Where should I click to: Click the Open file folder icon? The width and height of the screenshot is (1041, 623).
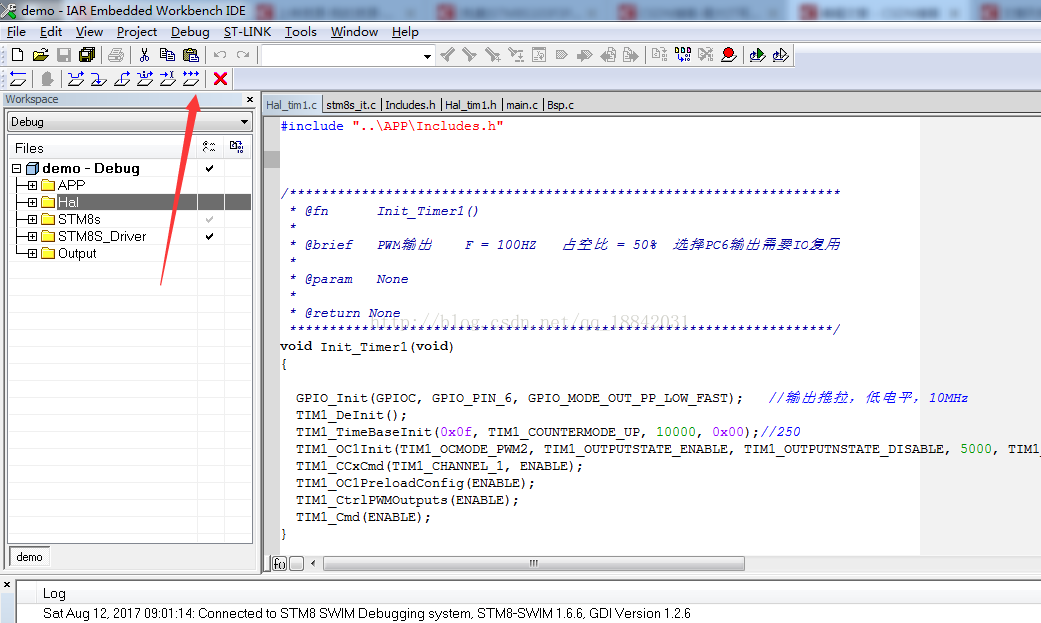pyautogui.click(x=40, y=55)
